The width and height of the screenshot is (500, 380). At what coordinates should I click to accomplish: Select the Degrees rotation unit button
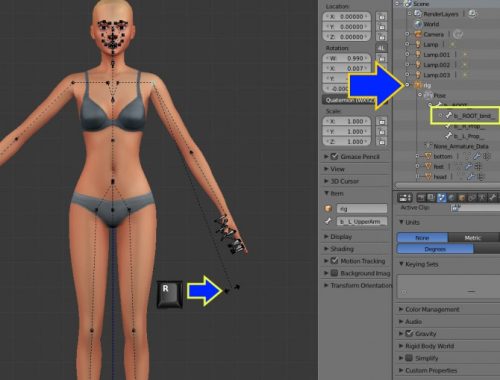[435, 249]
